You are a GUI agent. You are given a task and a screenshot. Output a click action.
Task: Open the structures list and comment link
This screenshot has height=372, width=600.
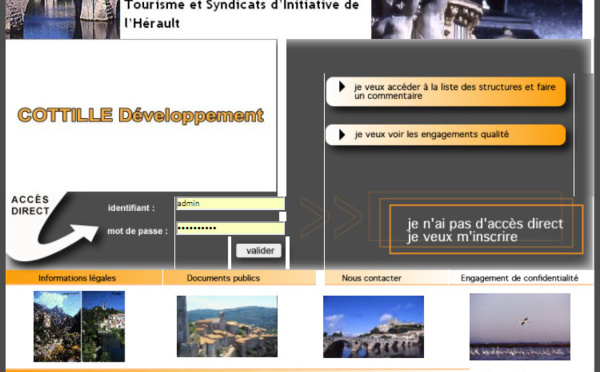pyautogui.click(x=446, y=92)
